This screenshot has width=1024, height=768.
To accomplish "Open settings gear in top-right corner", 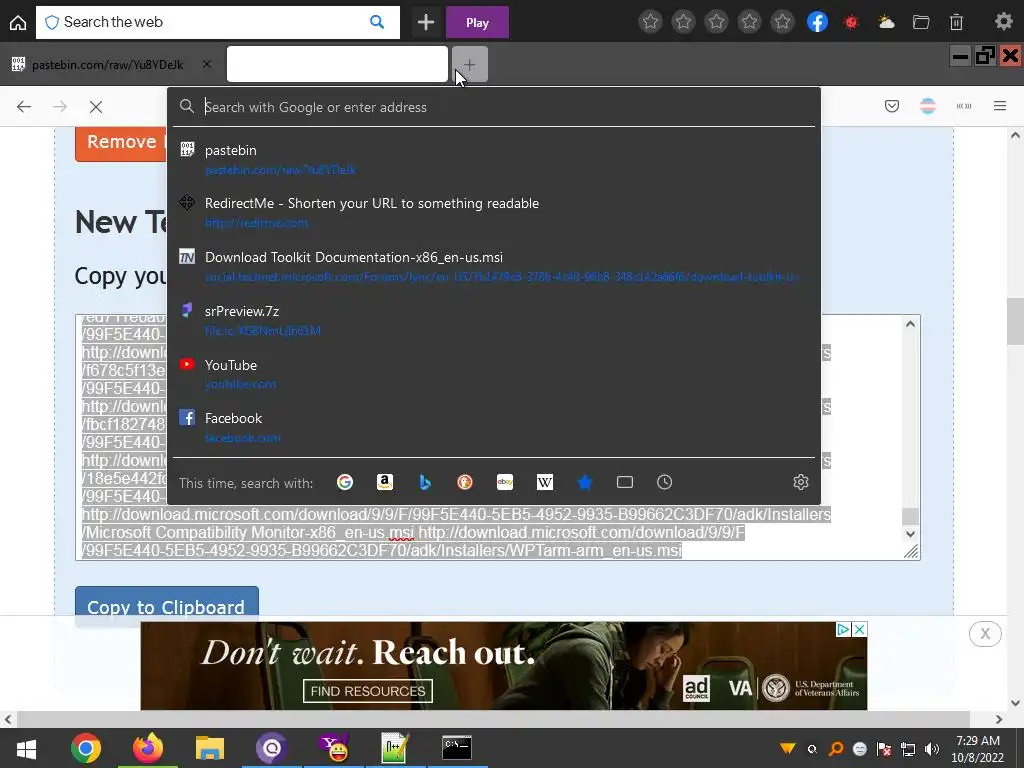I will [1003, 22].
